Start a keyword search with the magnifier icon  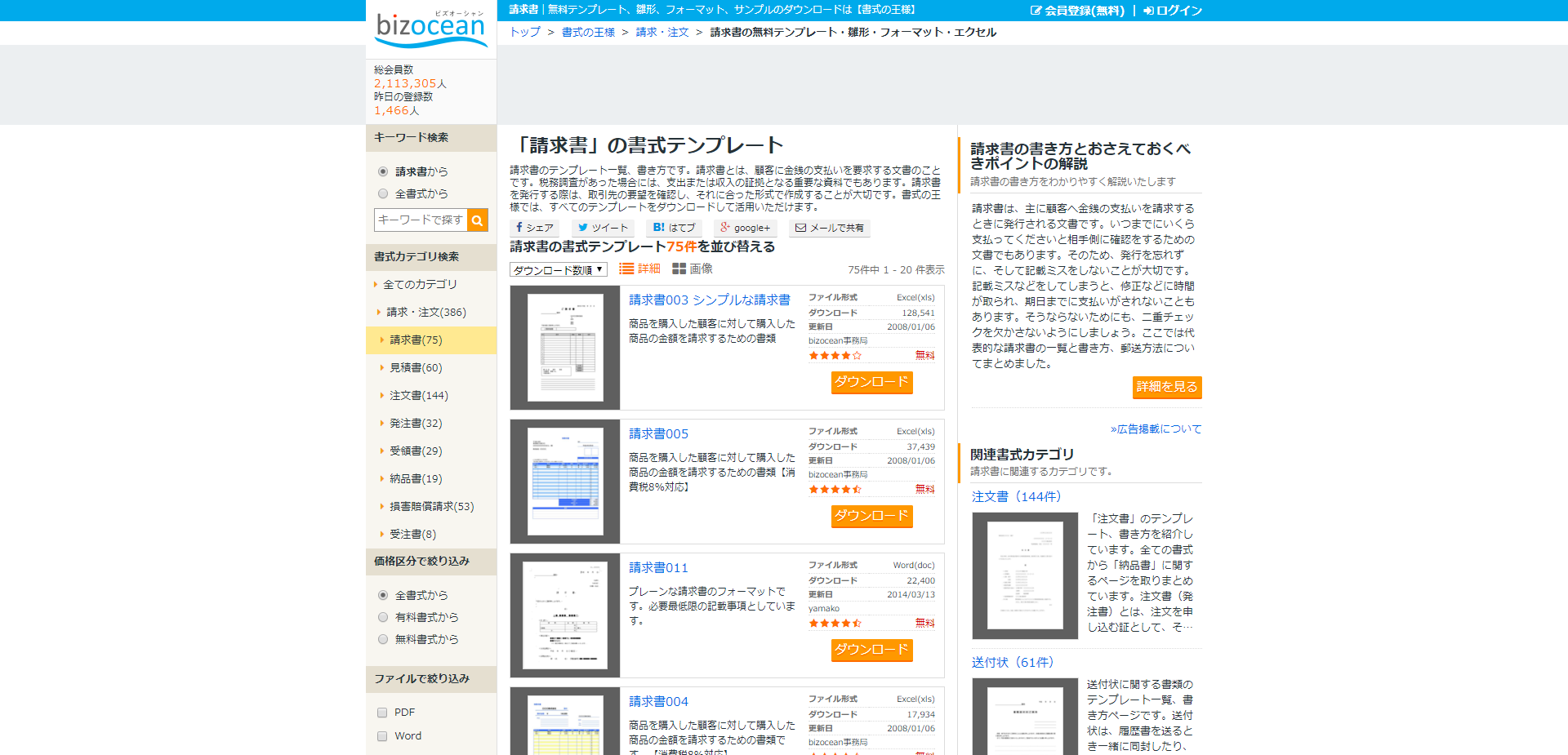point(478,220)
